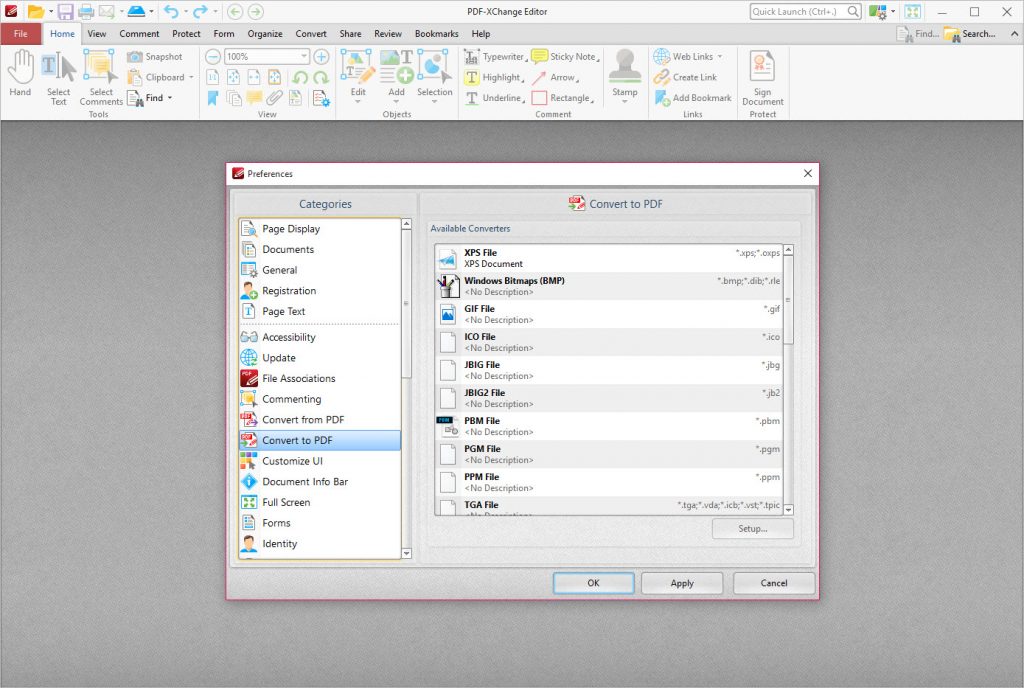The height and width of the screenshot is (688, 1024).
Task: Click the zoom in plus button
Action: coord(321,57)
